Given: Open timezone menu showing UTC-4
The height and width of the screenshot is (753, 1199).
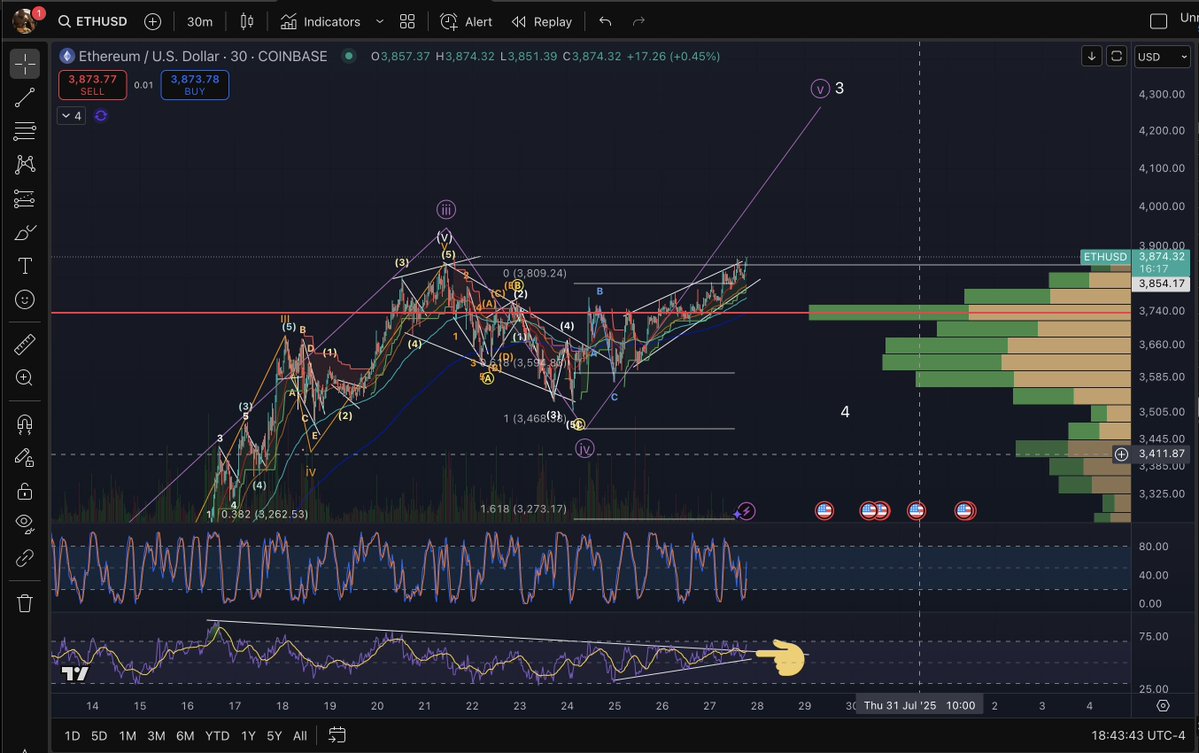Looking at the screenshot, I should [1138, 735].
